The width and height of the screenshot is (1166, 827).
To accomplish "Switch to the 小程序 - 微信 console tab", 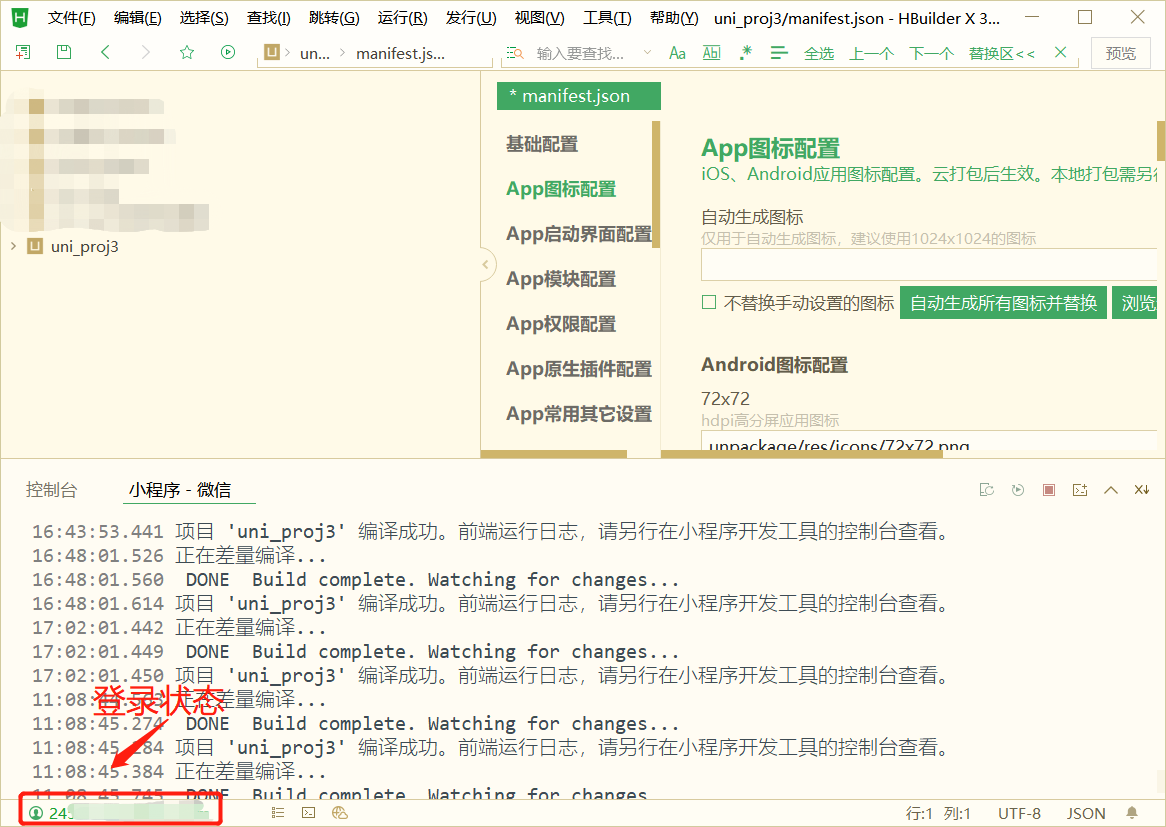I will [189, 491].
